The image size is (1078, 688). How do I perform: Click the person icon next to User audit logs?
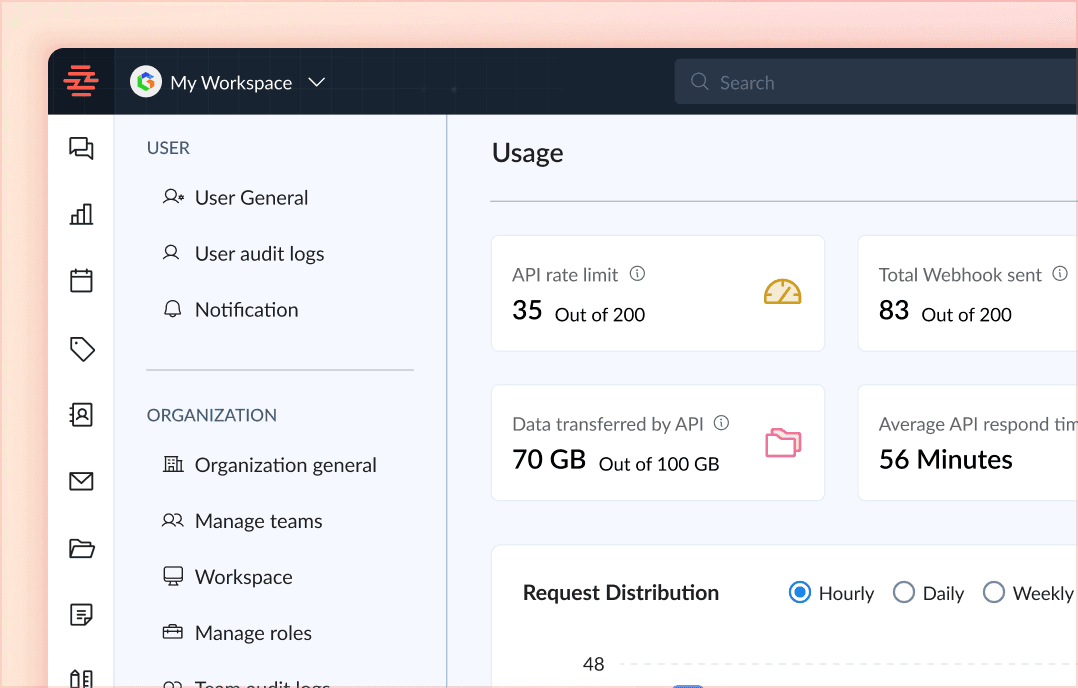[x=171, y=253]
